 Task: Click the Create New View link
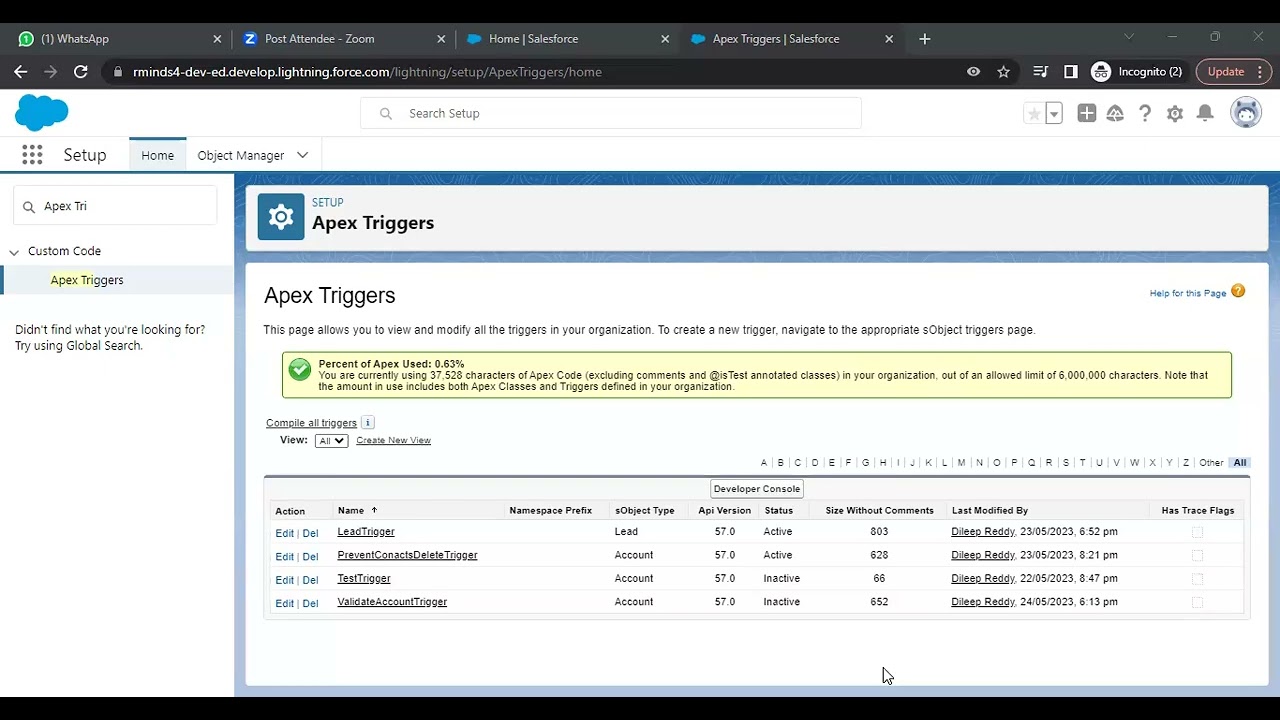[393, 440]
